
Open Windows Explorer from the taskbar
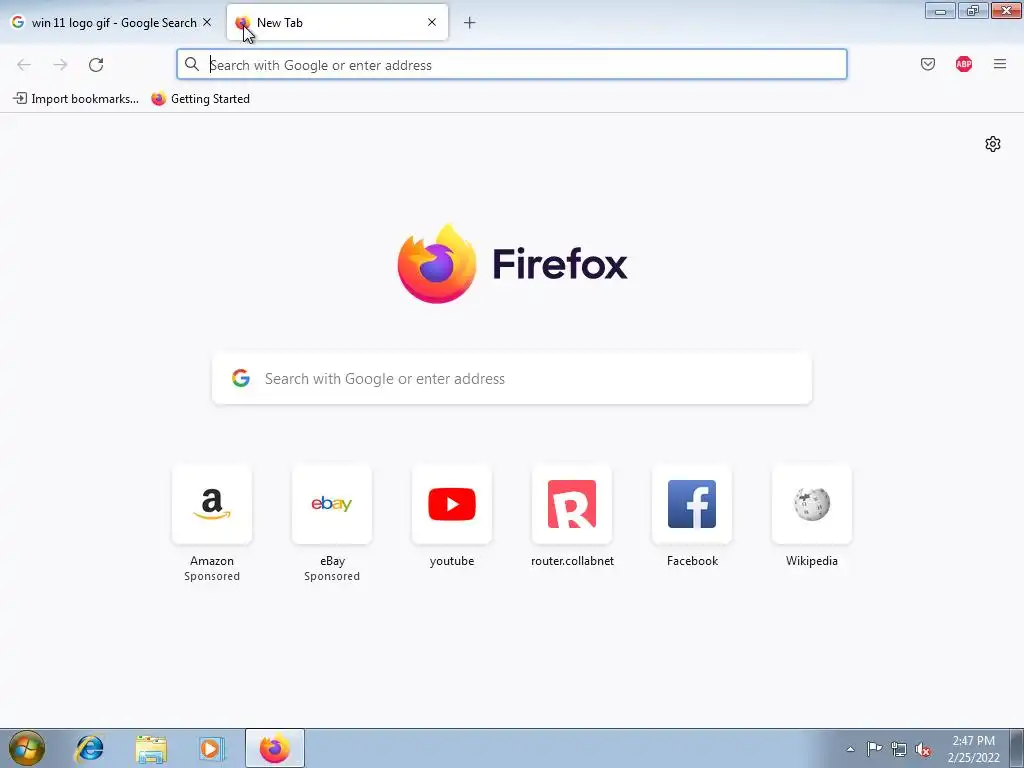click(x=151, y=748)
